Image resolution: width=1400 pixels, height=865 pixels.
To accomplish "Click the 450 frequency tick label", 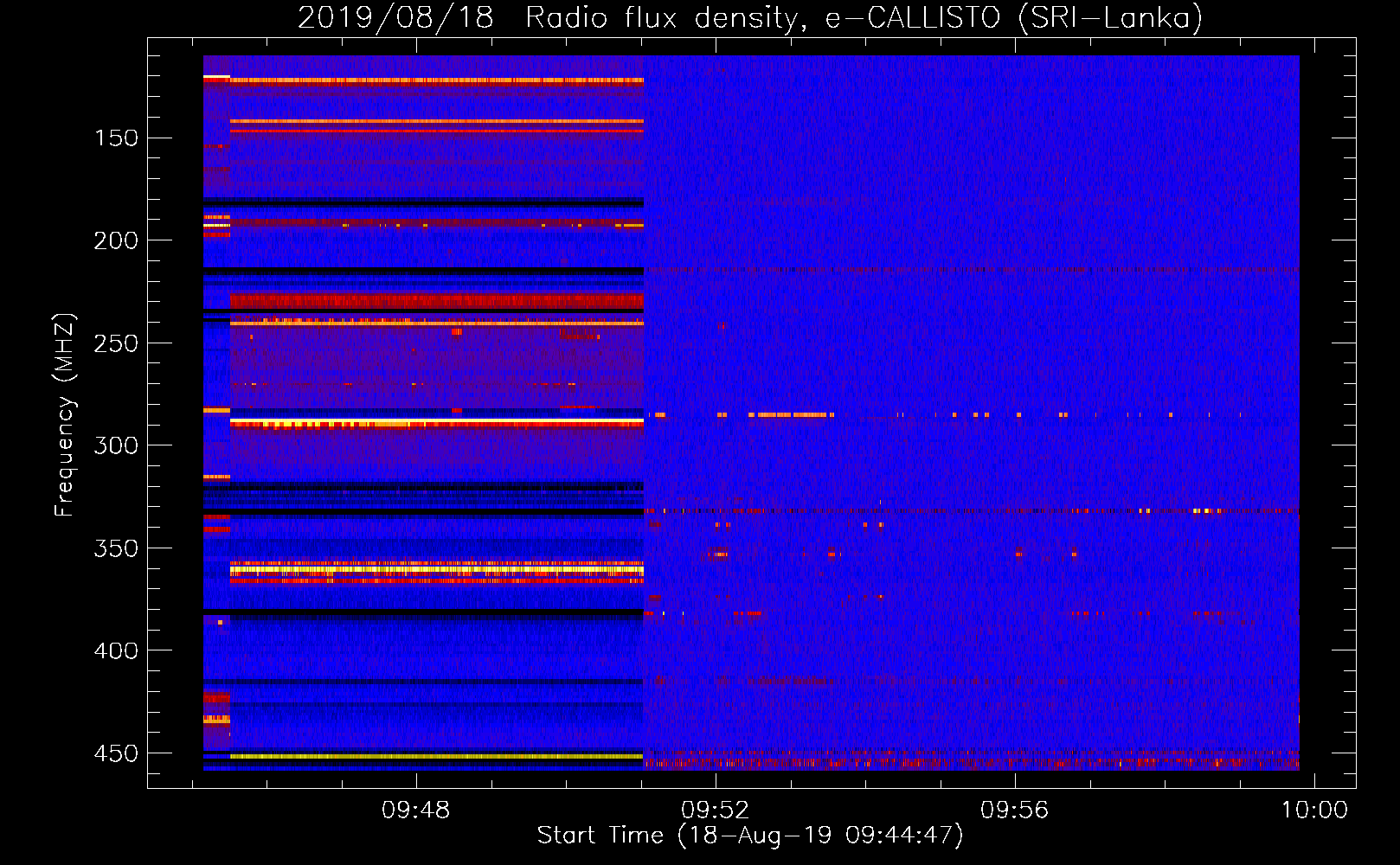I will point(116,753).
